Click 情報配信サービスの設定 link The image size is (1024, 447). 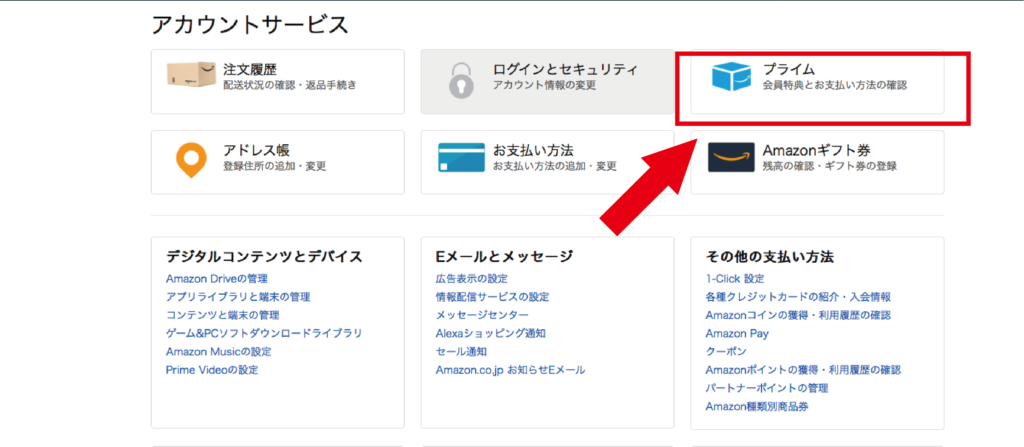[492, 297]
